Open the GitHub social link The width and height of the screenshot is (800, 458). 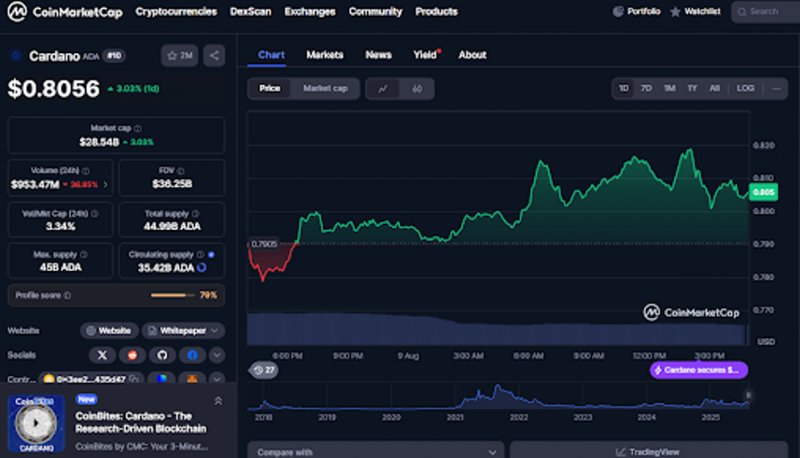(162, 355)
